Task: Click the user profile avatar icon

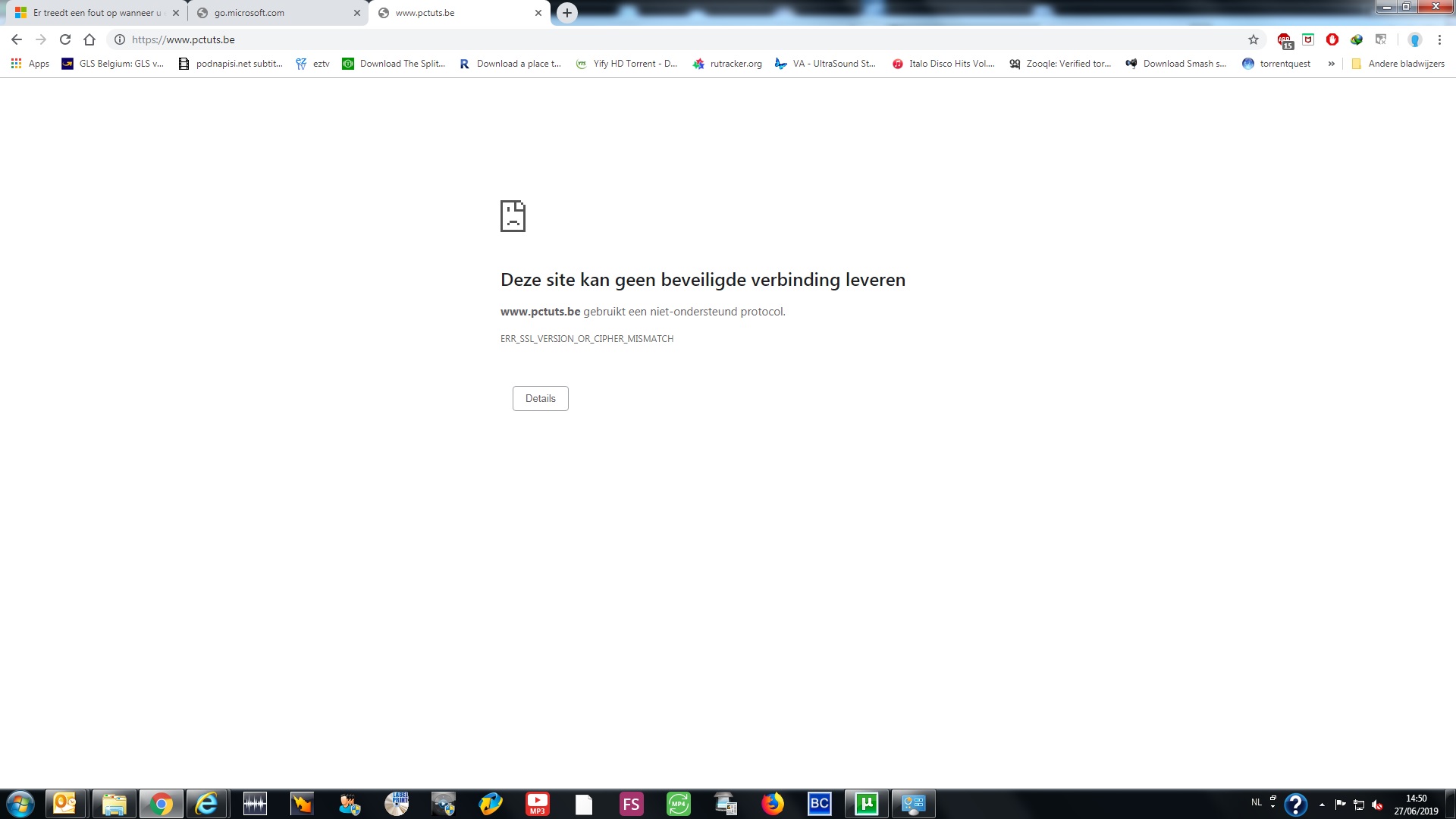Action: pos(1414,39)
